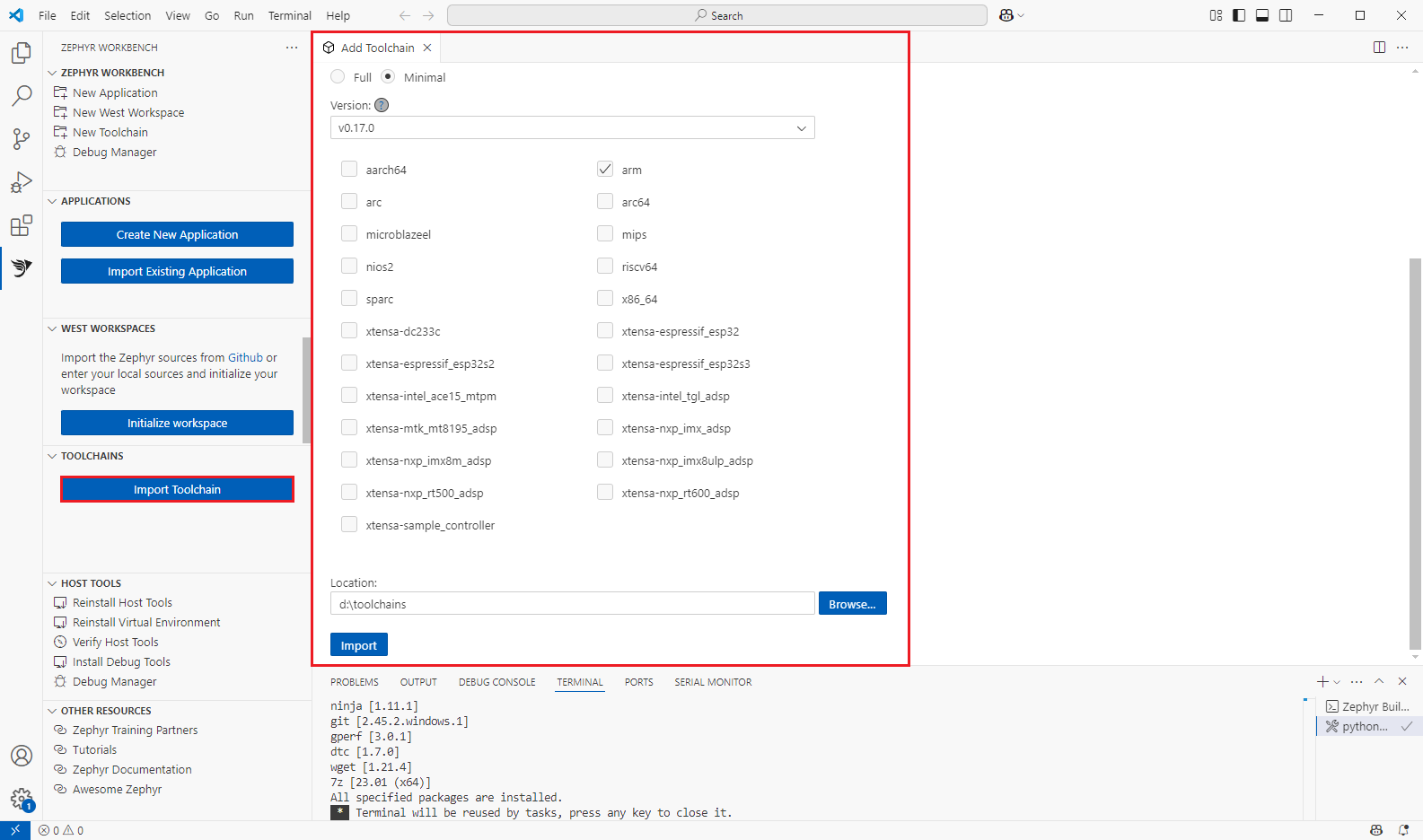Toggle Primary Side Bar layout icon
Viewport: 1423px width, 840px height.
pyautogui.click(x=1239, y=15)
